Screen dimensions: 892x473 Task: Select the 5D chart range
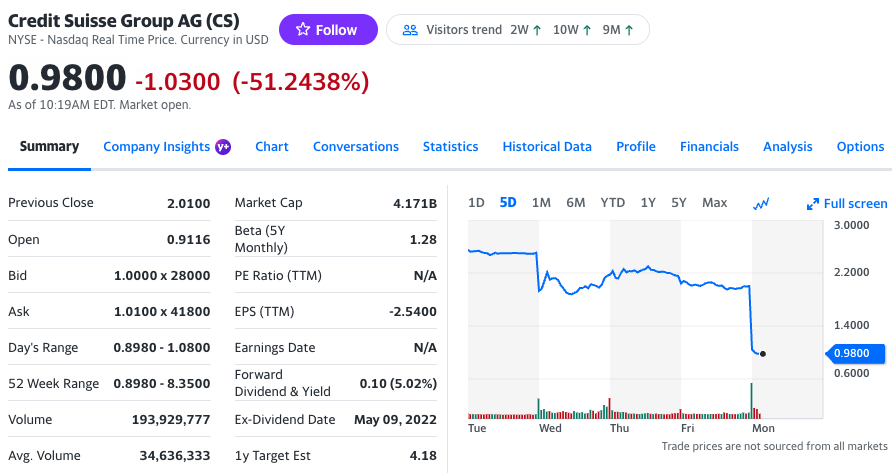click(508, 203)
